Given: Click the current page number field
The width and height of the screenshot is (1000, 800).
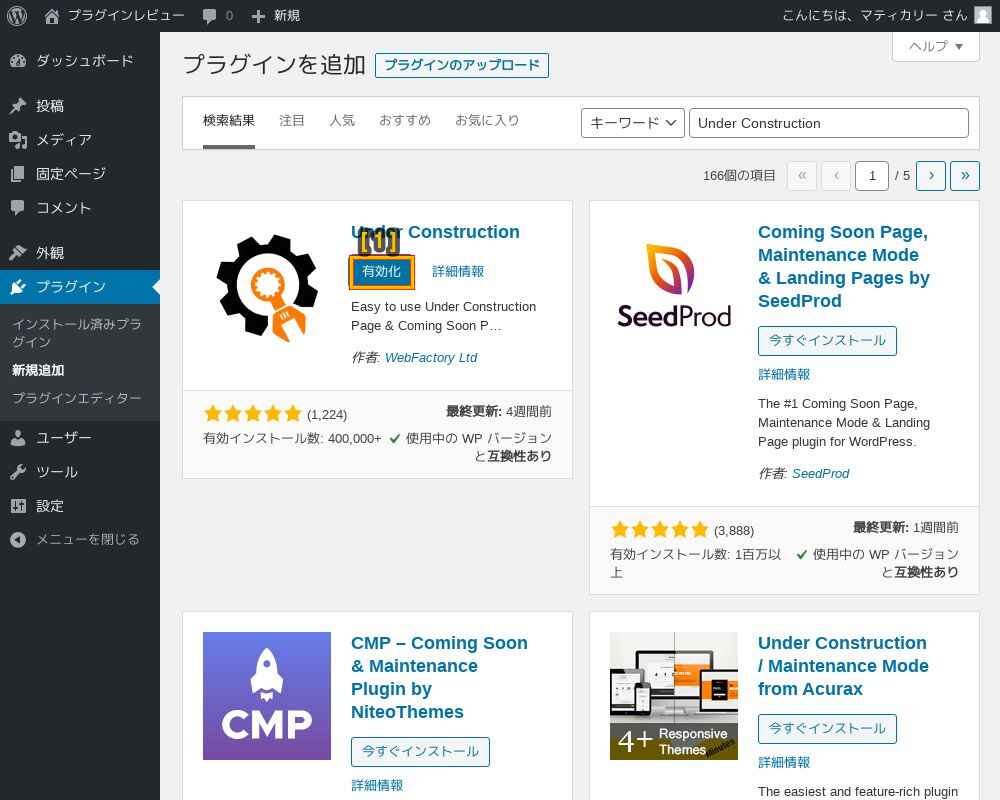Looking at the screenshot, I should click(x=871, y=175).
